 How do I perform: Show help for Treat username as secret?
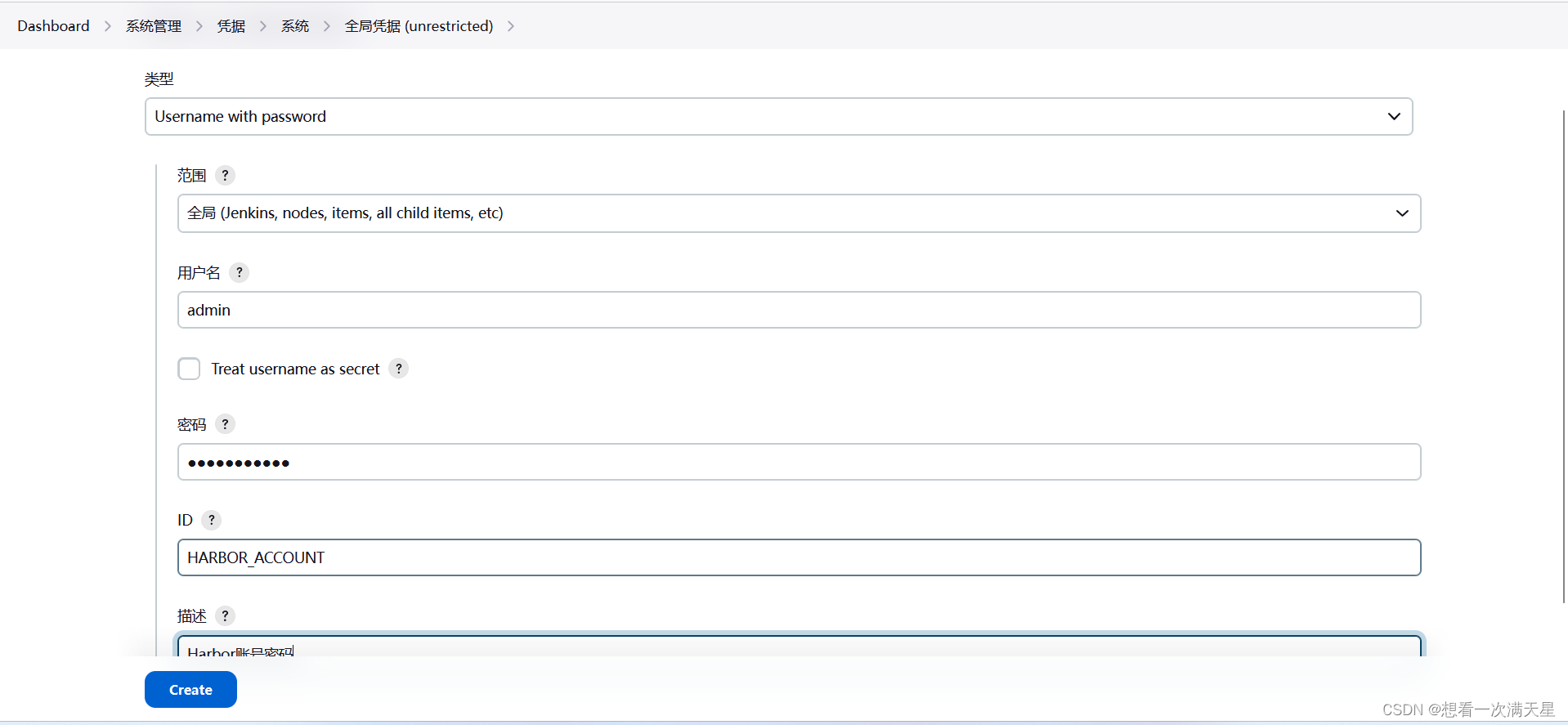(398, 369)
